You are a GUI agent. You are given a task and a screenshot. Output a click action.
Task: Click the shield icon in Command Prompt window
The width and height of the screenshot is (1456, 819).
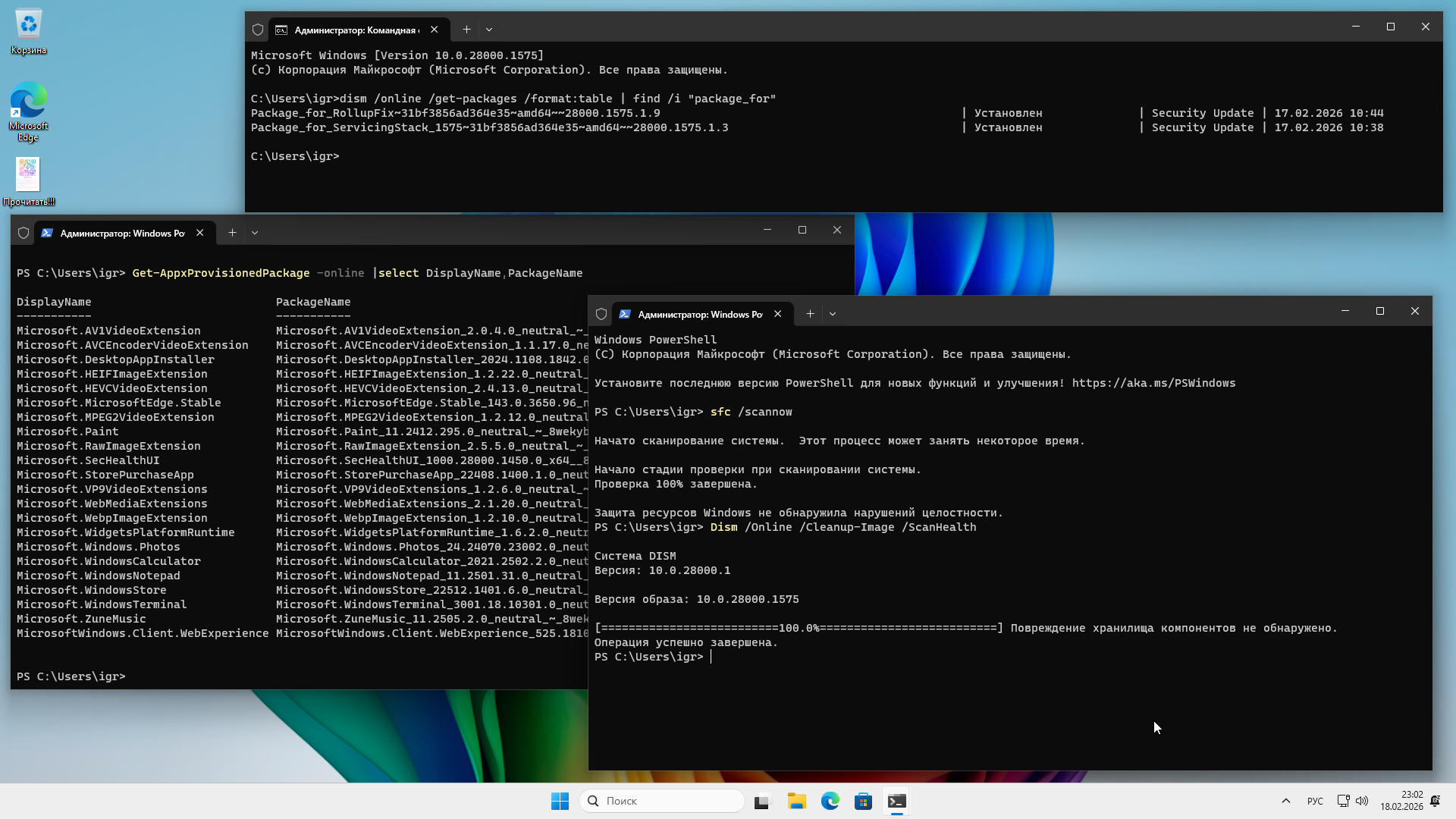tap(258, 30)
